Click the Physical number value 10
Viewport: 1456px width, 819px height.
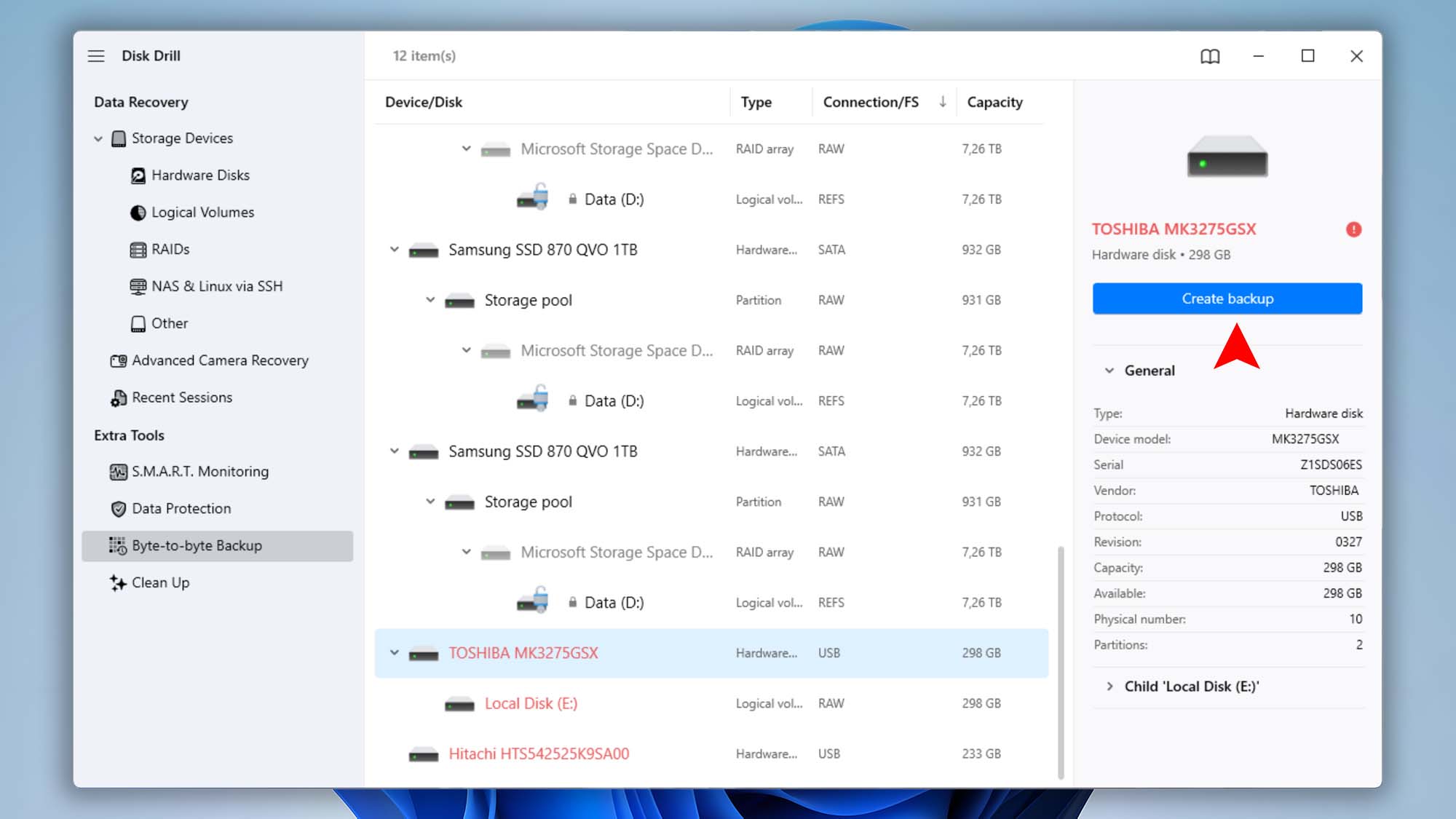[1355, 619]
